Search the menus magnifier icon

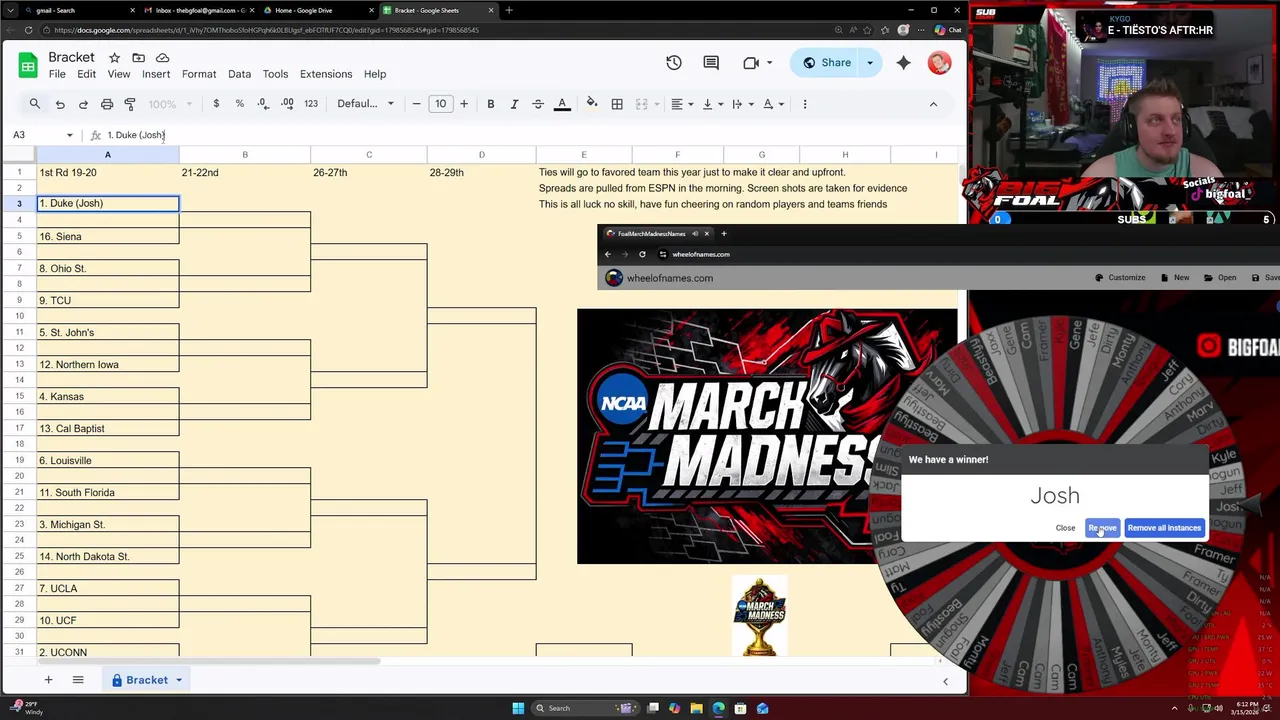coord(35,104)
